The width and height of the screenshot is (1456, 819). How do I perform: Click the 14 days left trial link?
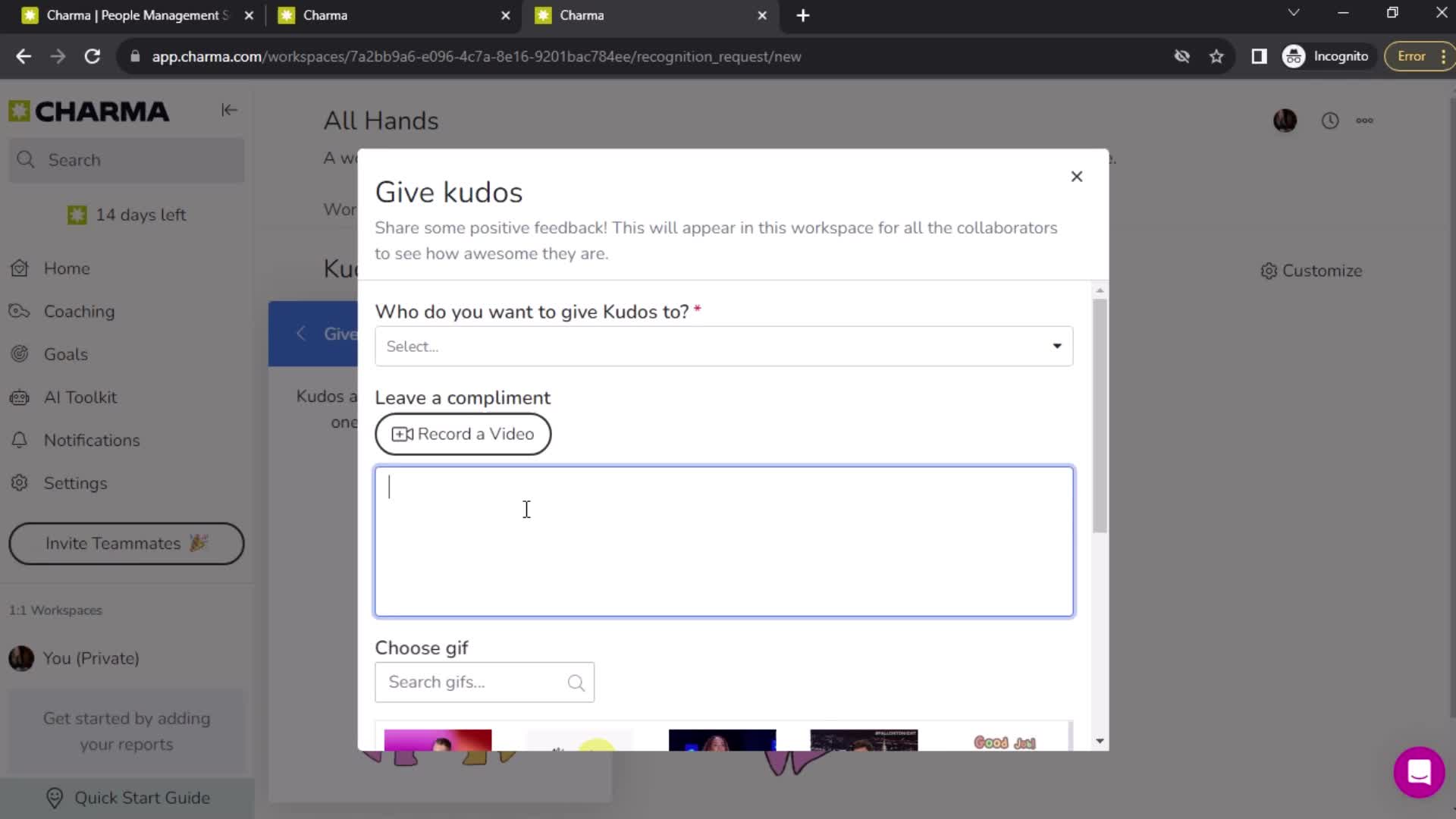127,215
